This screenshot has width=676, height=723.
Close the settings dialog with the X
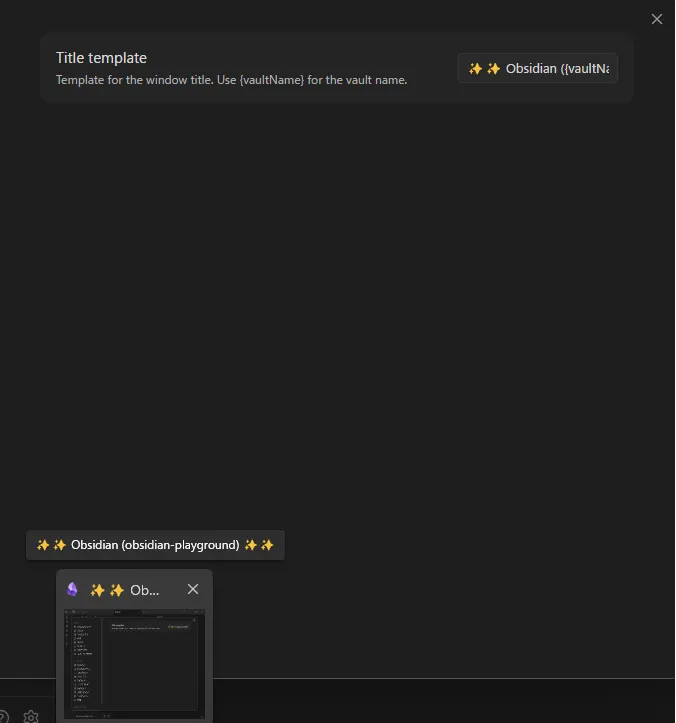pyautogui.click(x=657, y=19)
